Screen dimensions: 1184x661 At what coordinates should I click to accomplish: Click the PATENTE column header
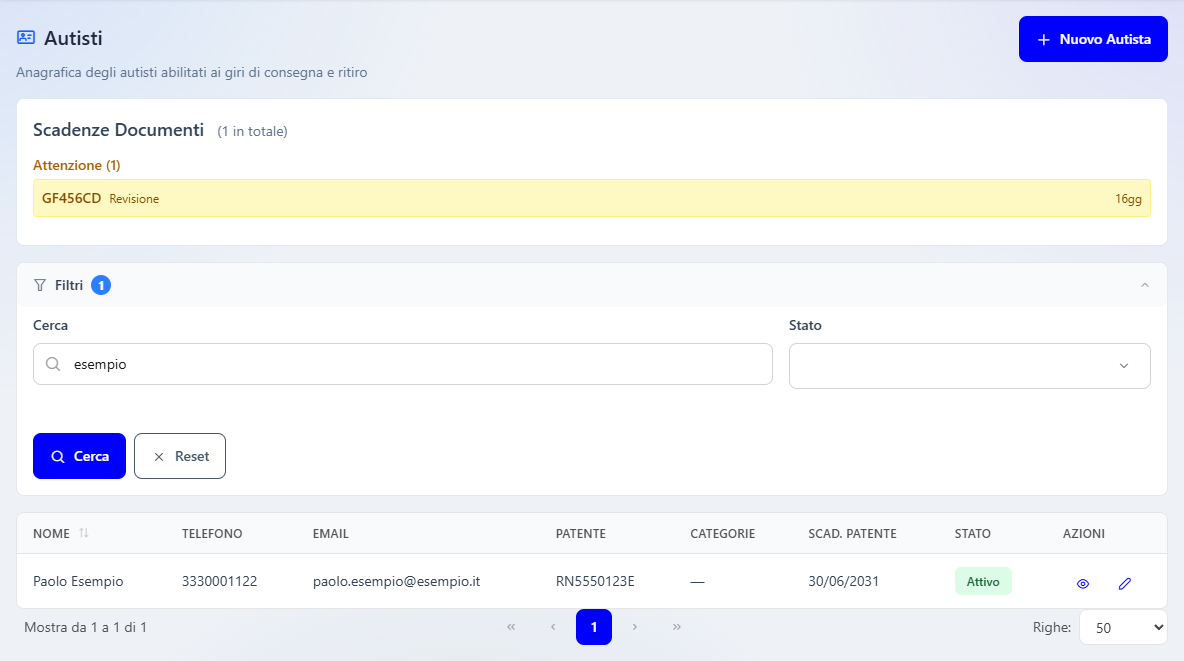click(581, 533)
